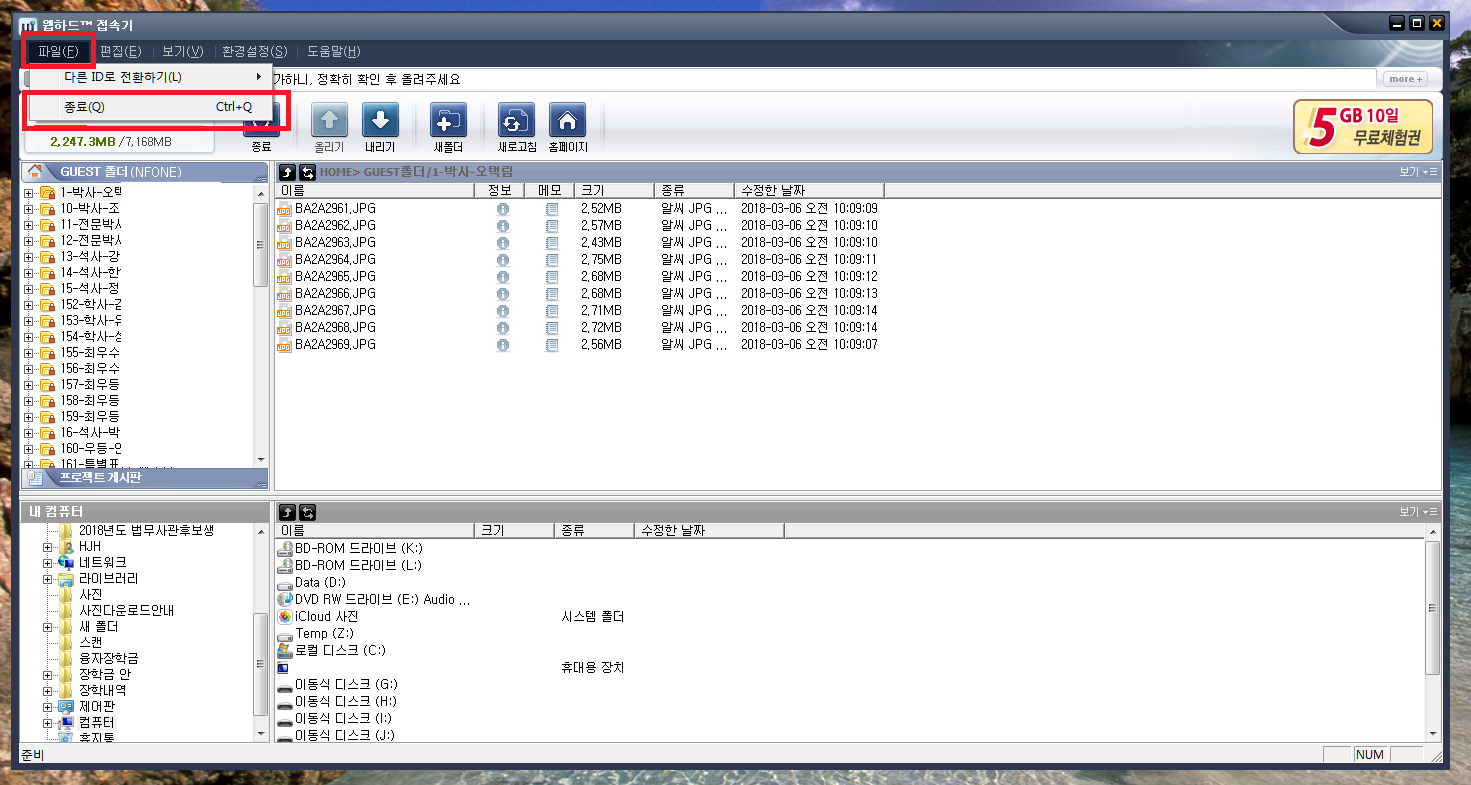Expand the 13-석사 folder node
Image resolution: width=1471 pixels, height=785 pixels.
click(29, 257)
